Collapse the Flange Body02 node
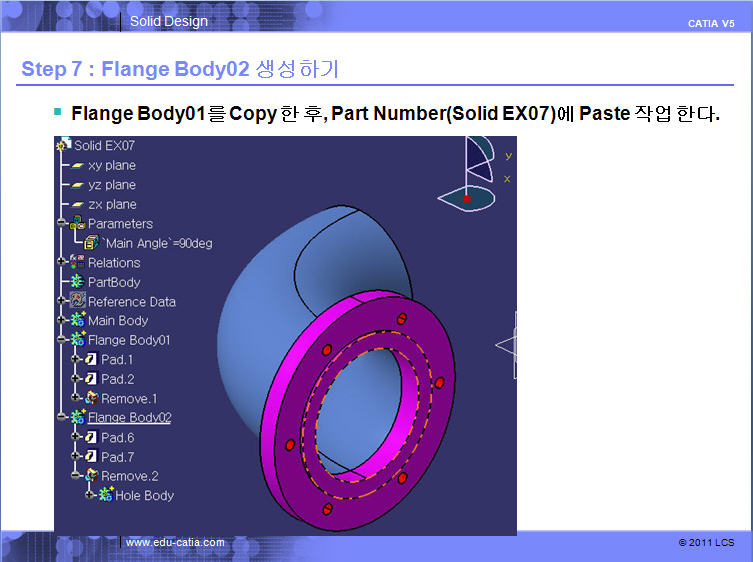 [x=61, y=417]
